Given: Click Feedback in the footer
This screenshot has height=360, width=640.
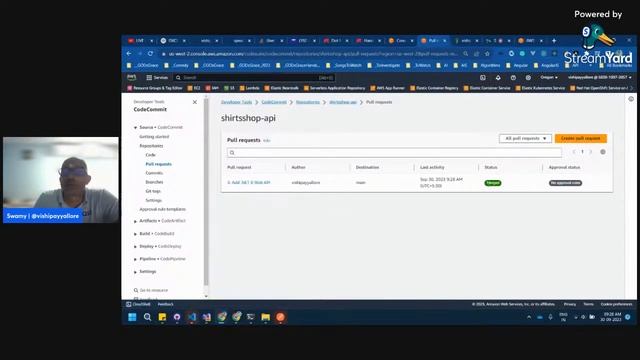Looking at the screenshot, I should (x=165, y=304).
